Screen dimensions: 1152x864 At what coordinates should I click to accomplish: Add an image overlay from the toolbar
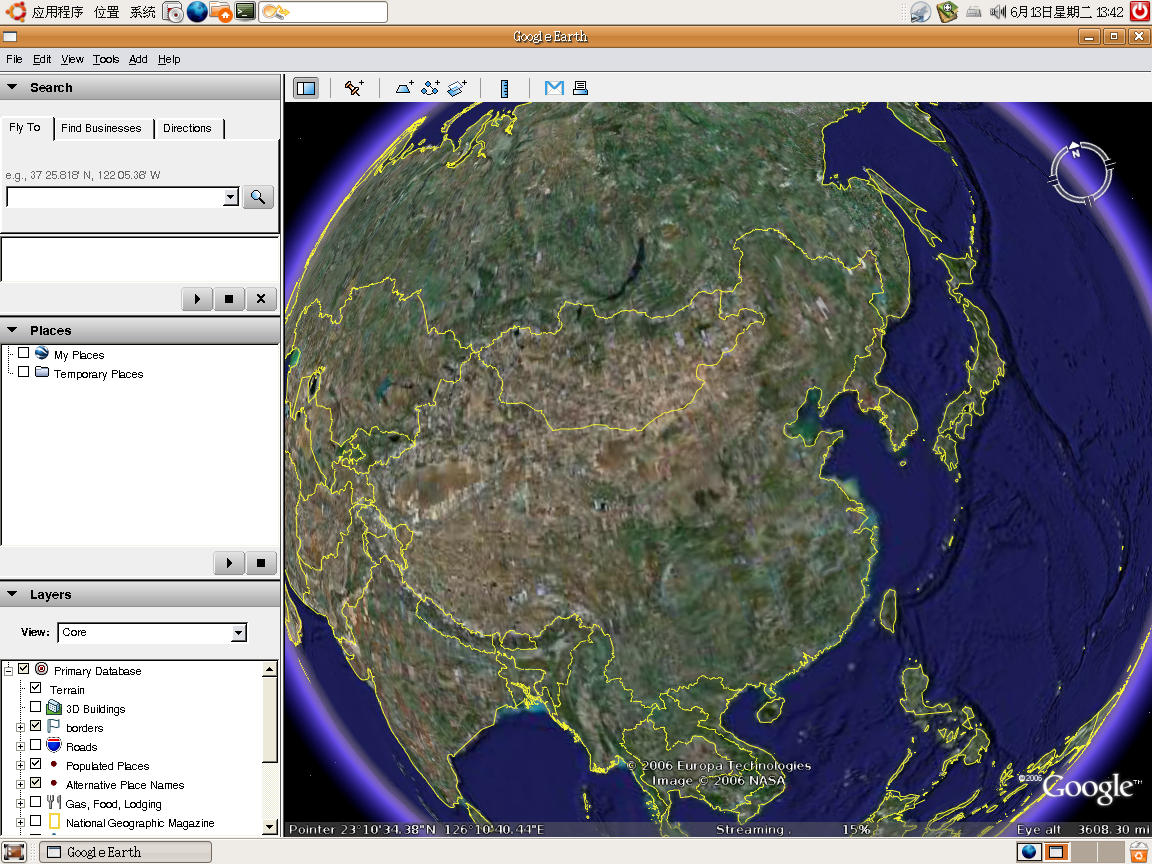pyautogui.click(x=457, y=88)
